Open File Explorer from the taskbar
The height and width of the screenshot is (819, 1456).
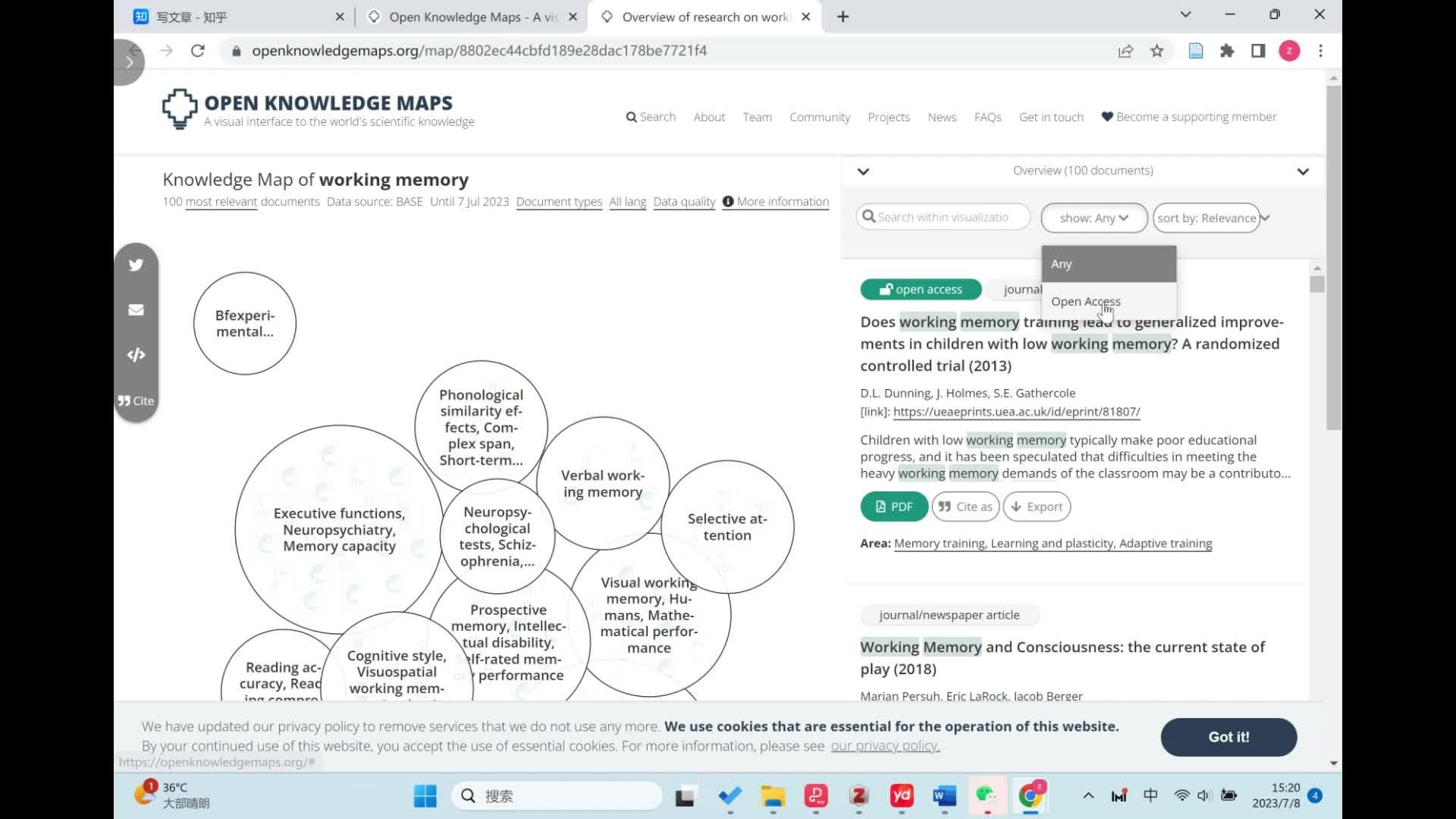[773, 795]
